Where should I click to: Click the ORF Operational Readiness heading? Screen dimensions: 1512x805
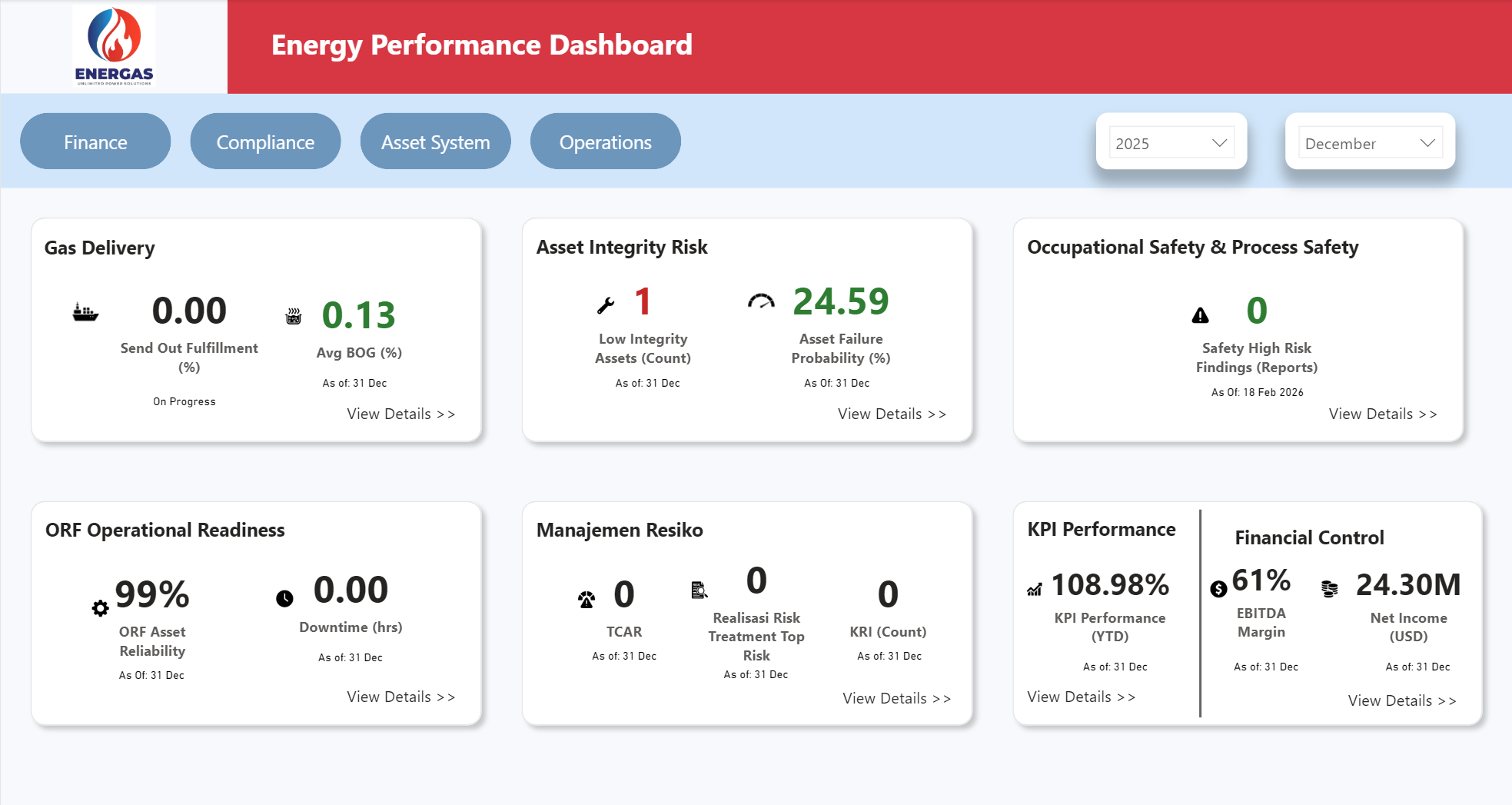(165, 530)
